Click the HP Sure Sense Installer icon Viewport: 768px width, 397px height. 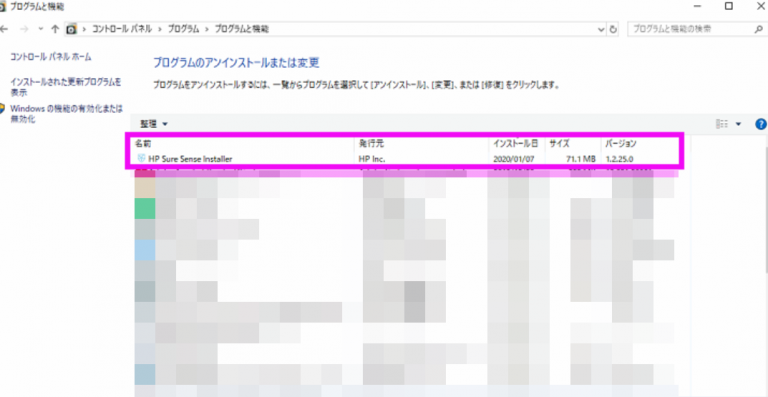142,159
